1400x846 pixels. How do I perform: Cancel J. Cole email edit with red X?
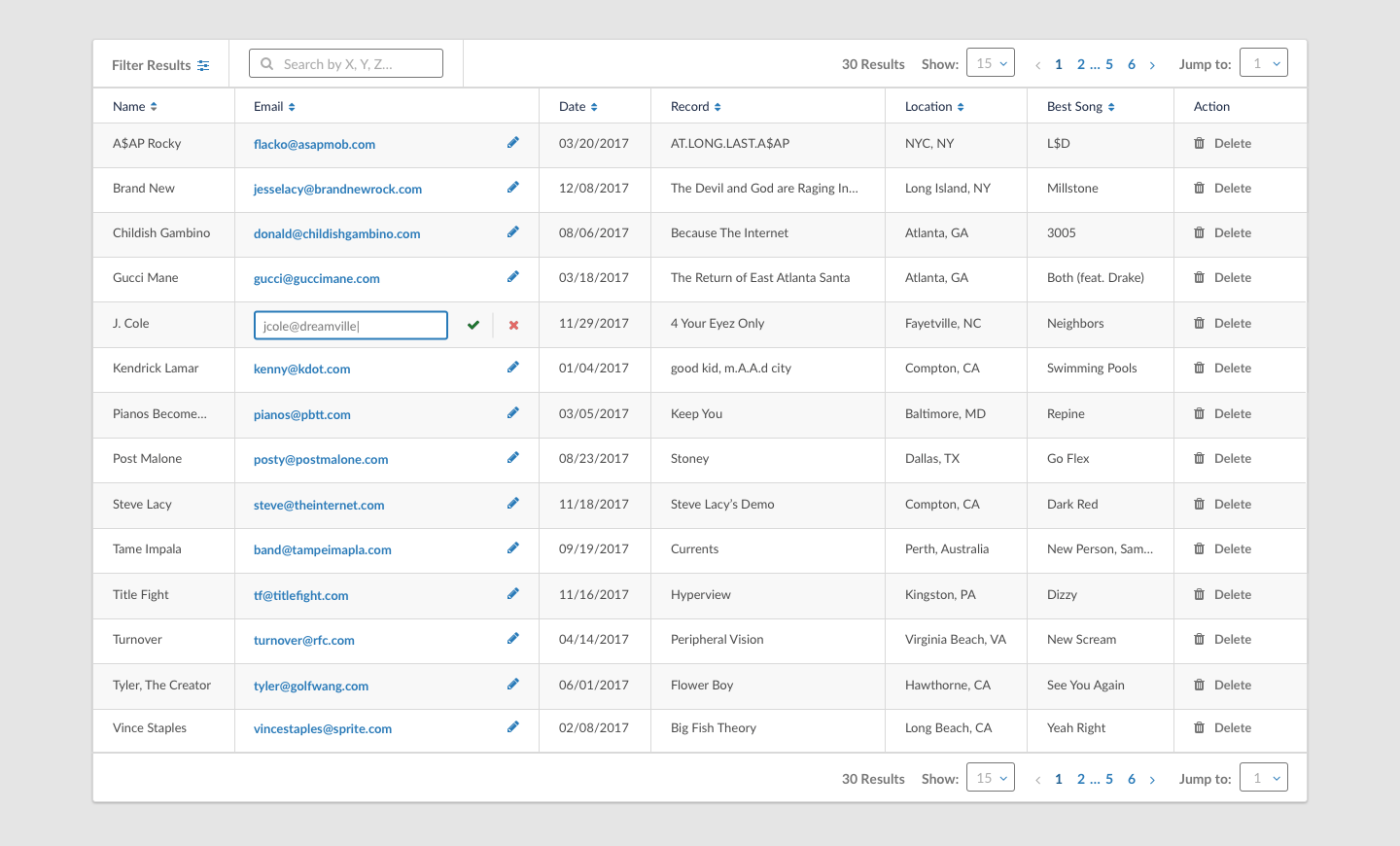coord(513,325)
